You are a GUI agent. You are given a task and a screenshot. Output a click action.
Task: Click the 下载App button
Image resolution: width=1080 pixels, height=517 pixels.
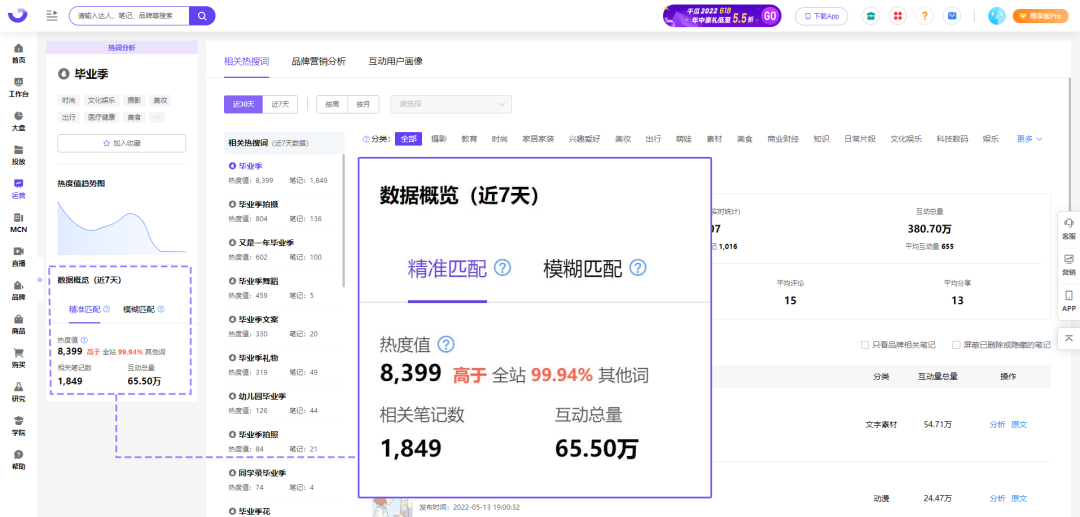coord(822,16)
